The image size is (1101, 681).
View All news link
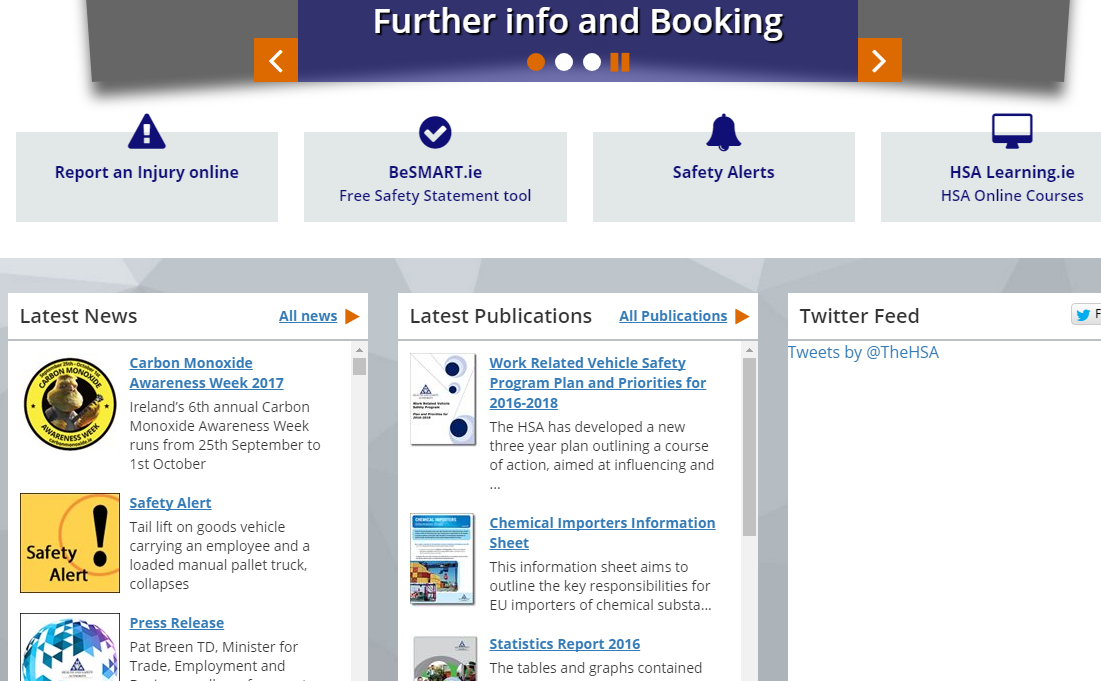[308, 317]
